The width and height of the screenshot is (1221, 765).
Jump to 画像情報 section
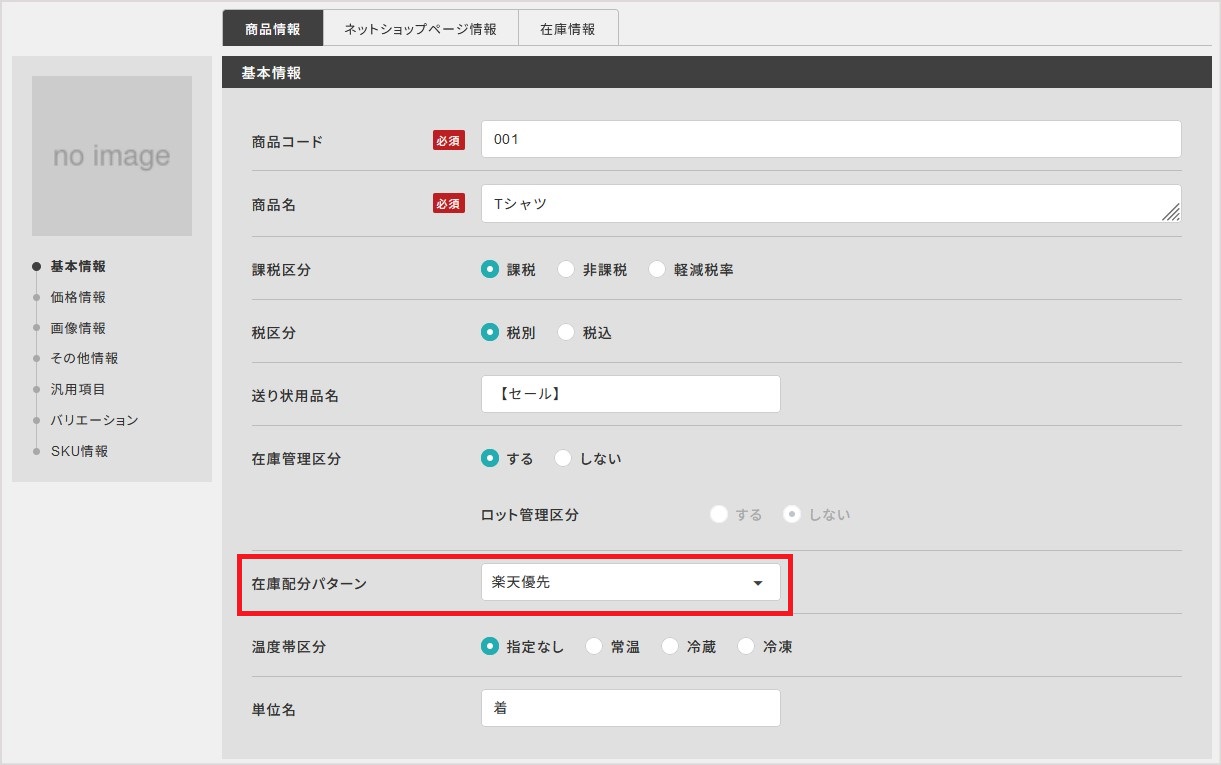pyautogui.click(x=78, y=328)
